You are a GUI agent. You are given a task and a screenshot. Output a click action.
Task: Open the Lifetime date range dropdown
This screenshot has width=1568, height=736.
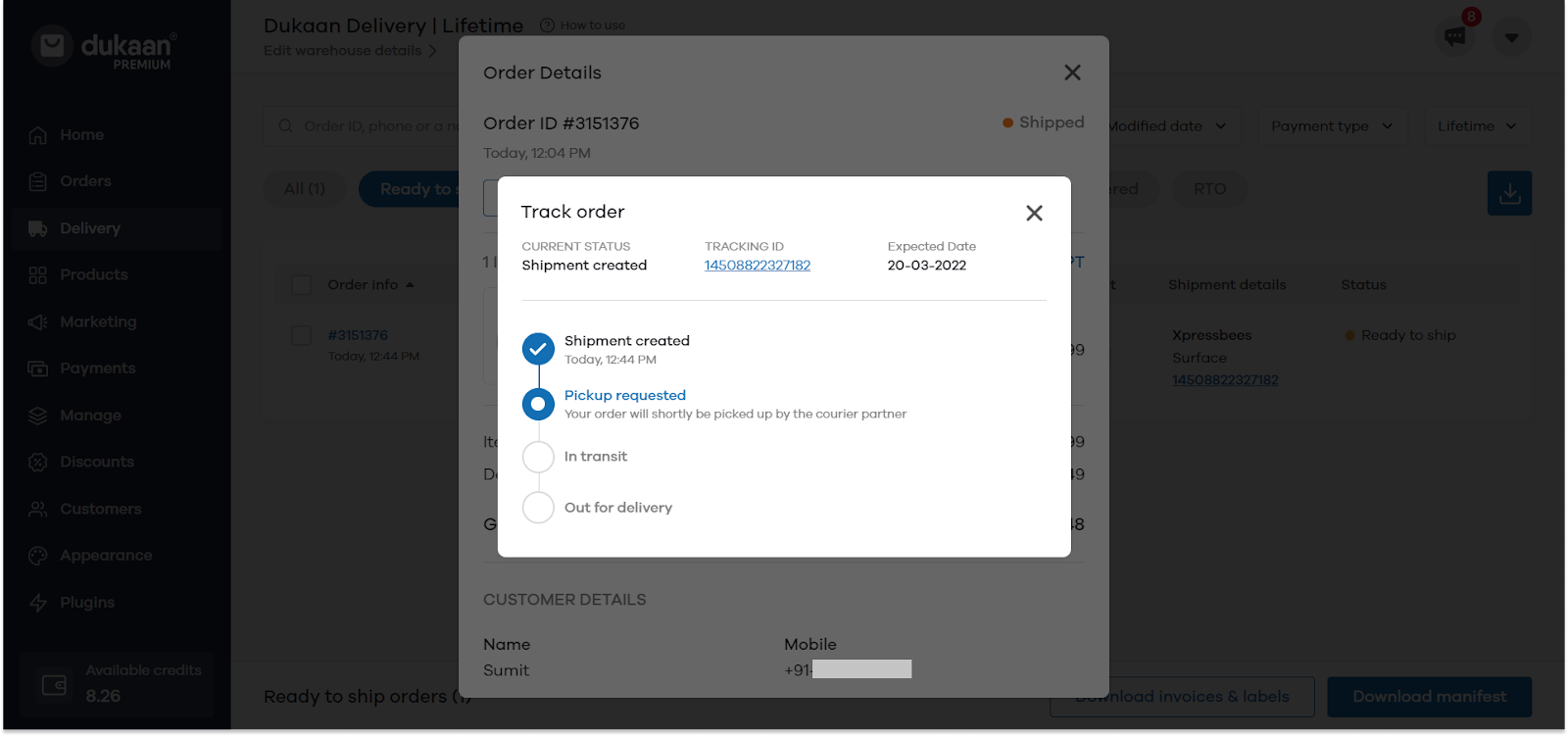tap(1477, 125)
